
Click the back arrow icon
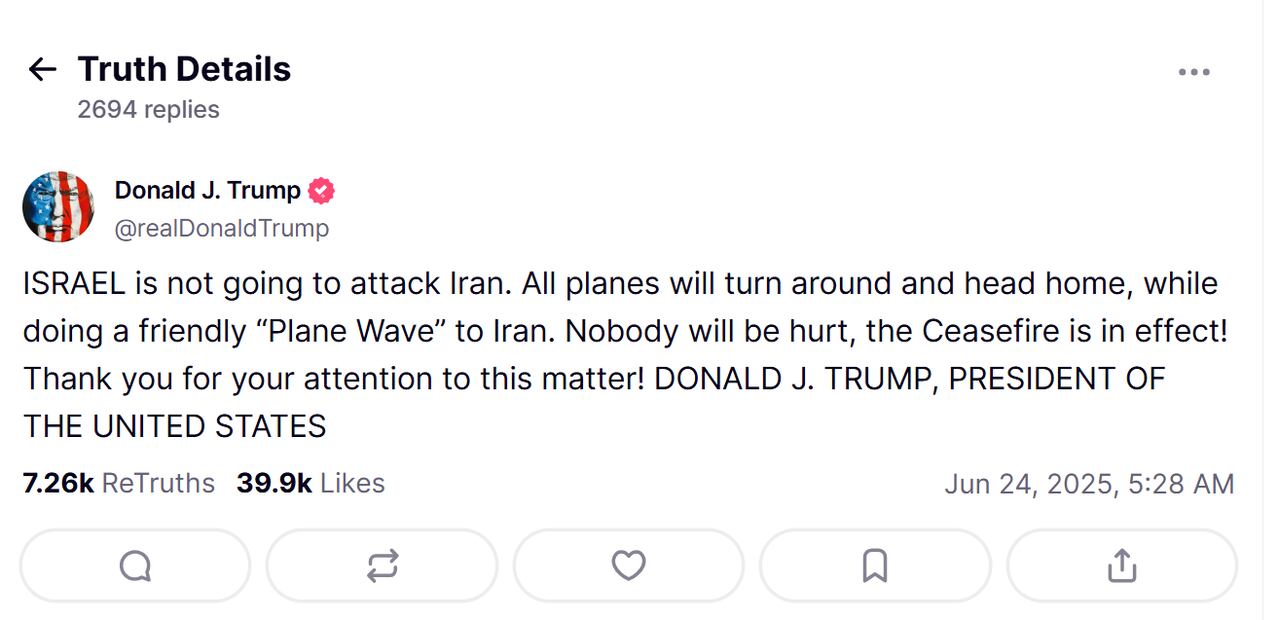42,69
